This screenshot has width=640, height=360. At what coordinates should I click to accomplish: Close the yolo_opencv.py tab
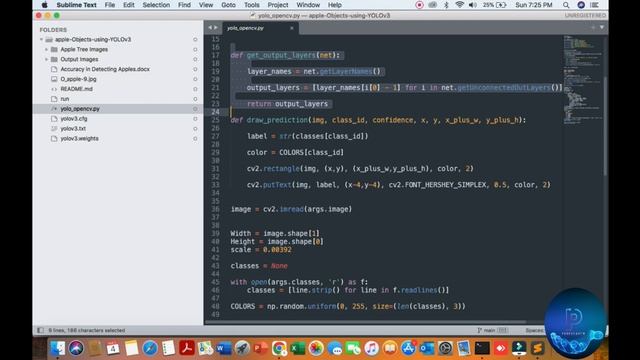[291, 28]
